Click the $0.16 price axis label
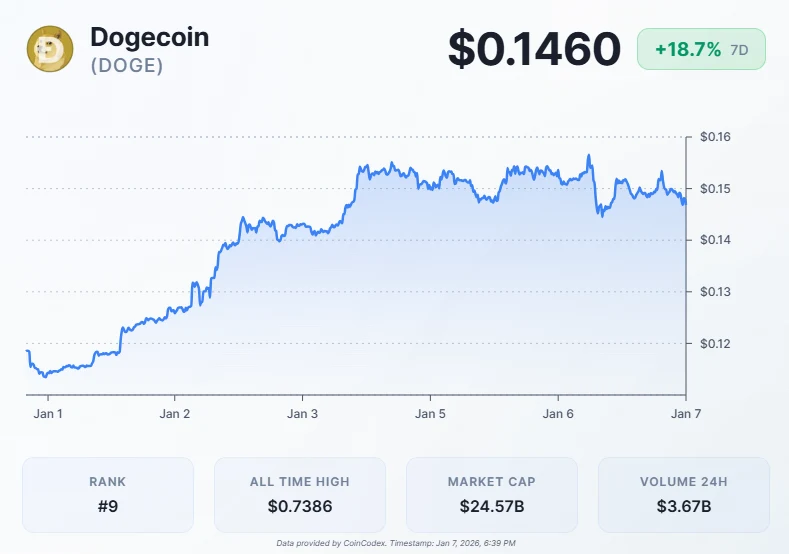The width and height of the screenshot is (789, 554). tap(715, 137)
